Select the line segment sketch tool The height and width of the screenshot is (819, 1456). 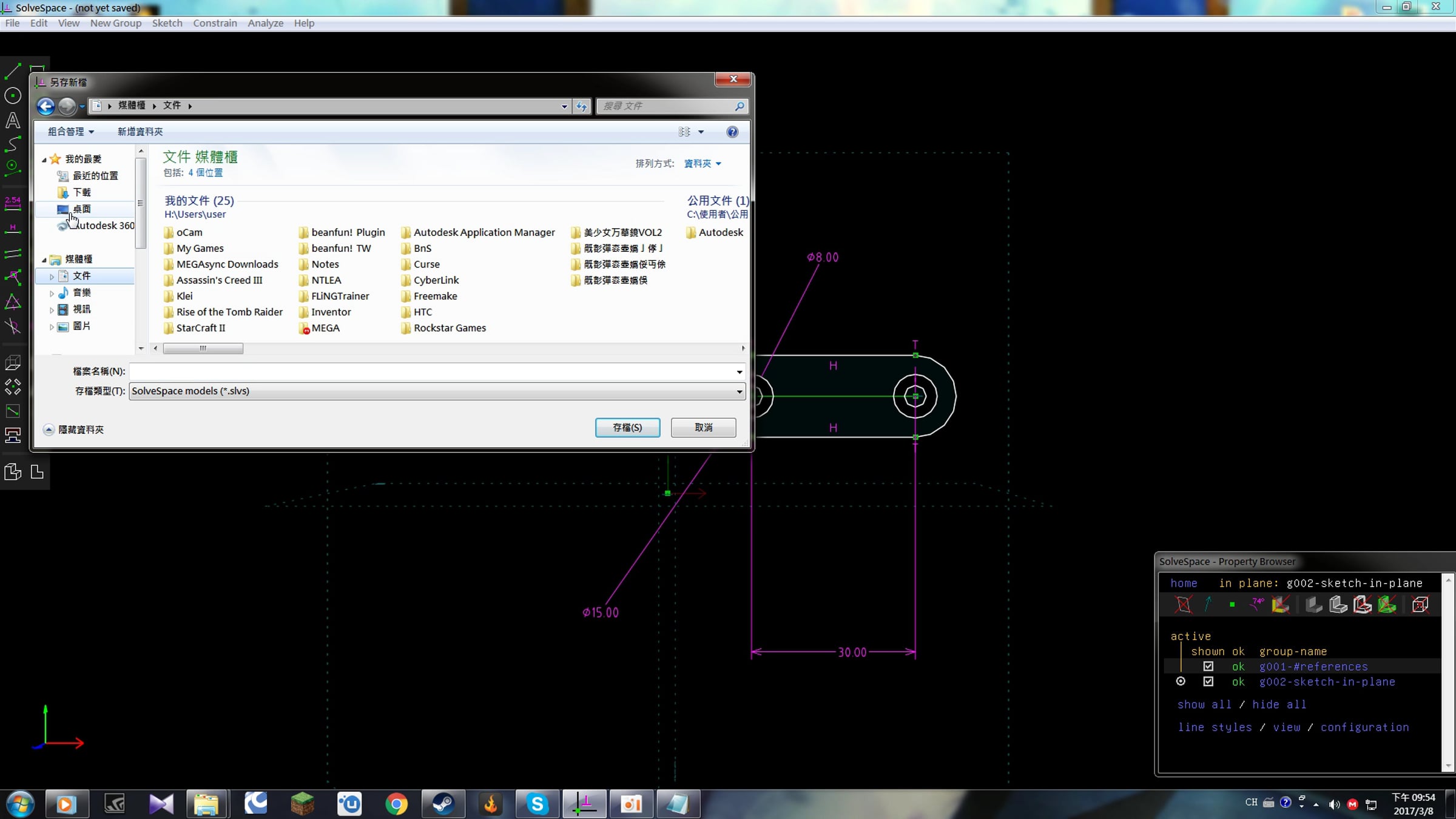coord(13,72)
